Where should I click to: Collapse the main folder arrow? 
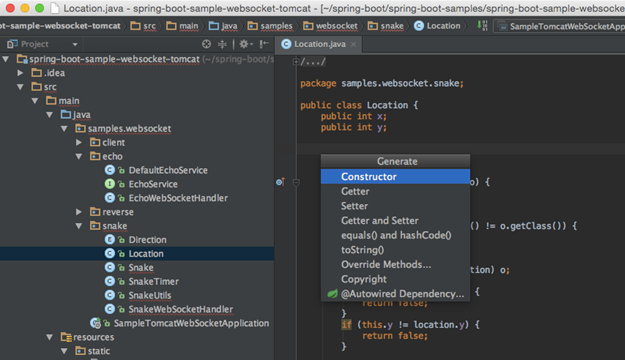pyautogui.click(x=35, y=100)
